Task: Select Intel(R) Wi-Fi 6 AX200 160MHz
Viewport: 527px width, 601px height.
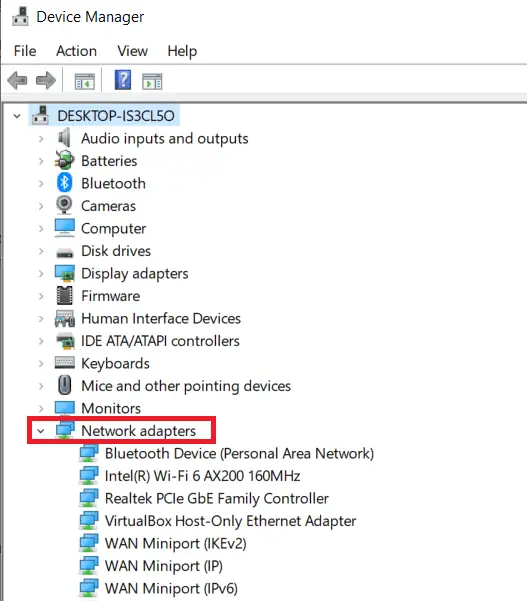Action: [x=202, y=476]
